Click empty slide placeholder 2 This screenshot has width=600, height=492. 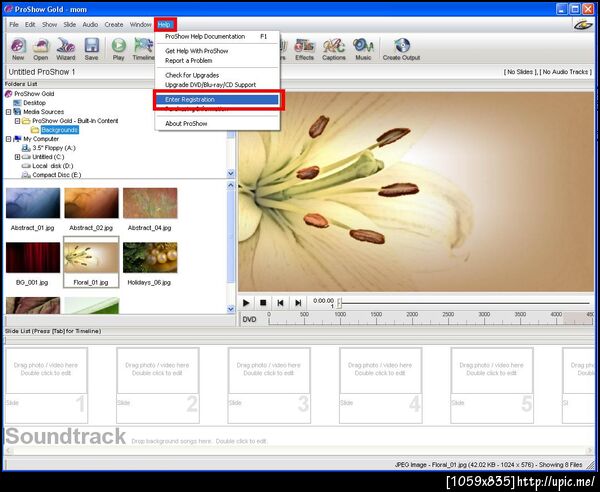[x=158, y=385]
